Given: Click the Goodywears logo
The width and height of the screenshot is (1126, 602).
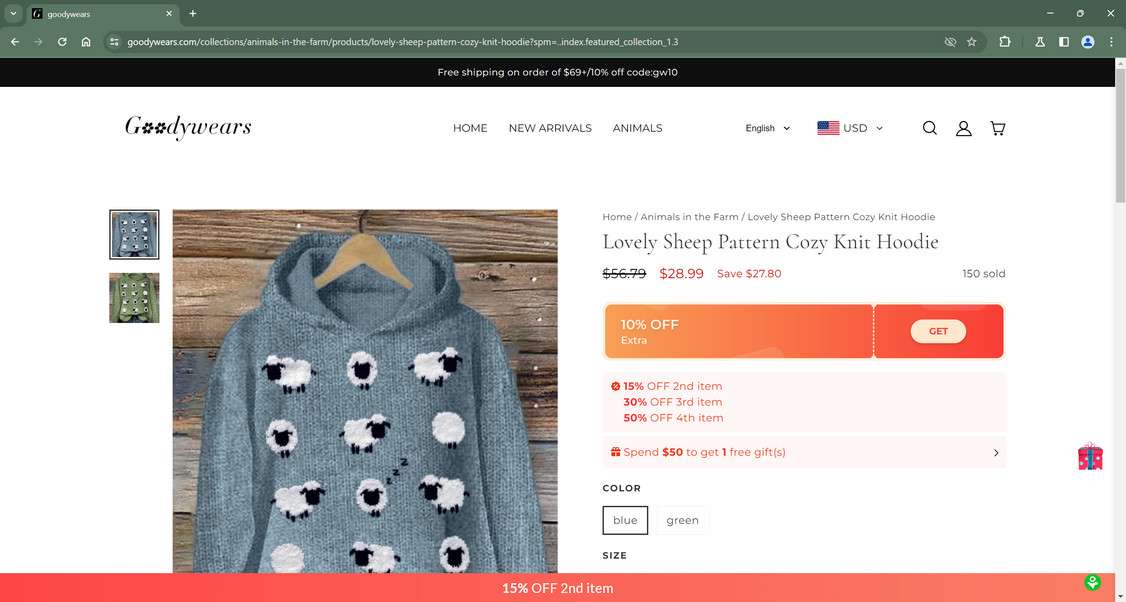Looking at the screenshot, I should 188,128.
